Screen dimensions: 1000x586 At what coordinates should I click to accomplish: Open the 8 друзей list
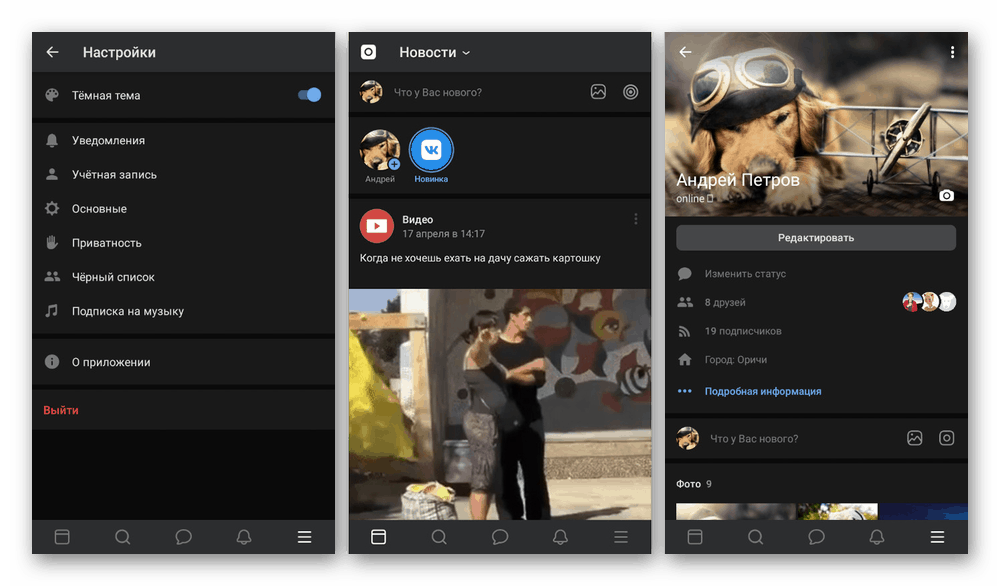coord(725,302)
